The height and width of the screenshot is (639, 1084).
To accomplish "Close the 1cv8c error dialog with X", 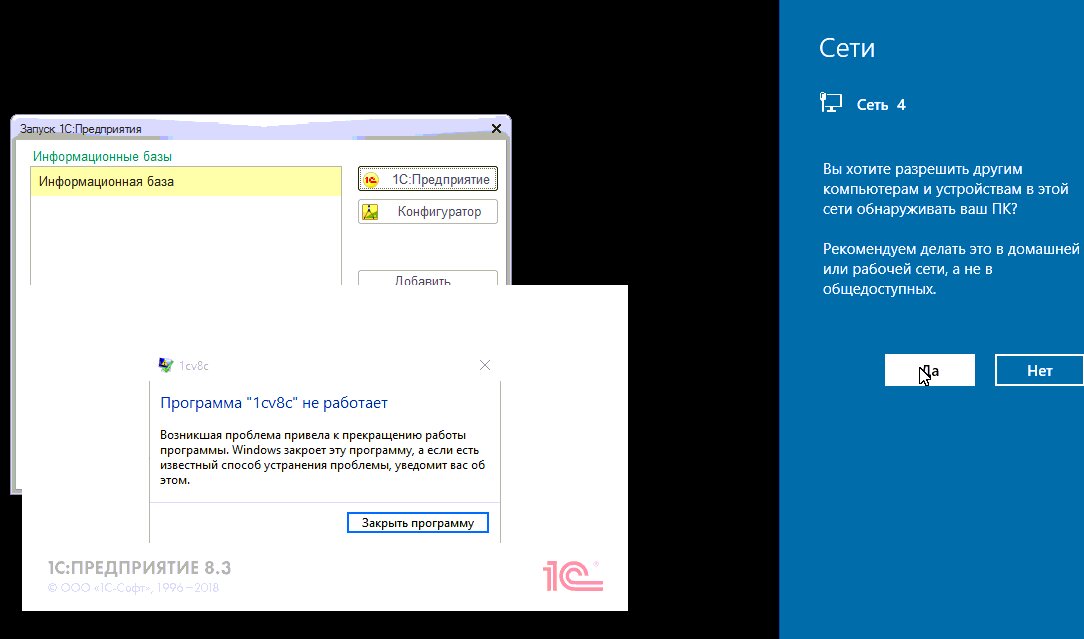I will (485, 365).
